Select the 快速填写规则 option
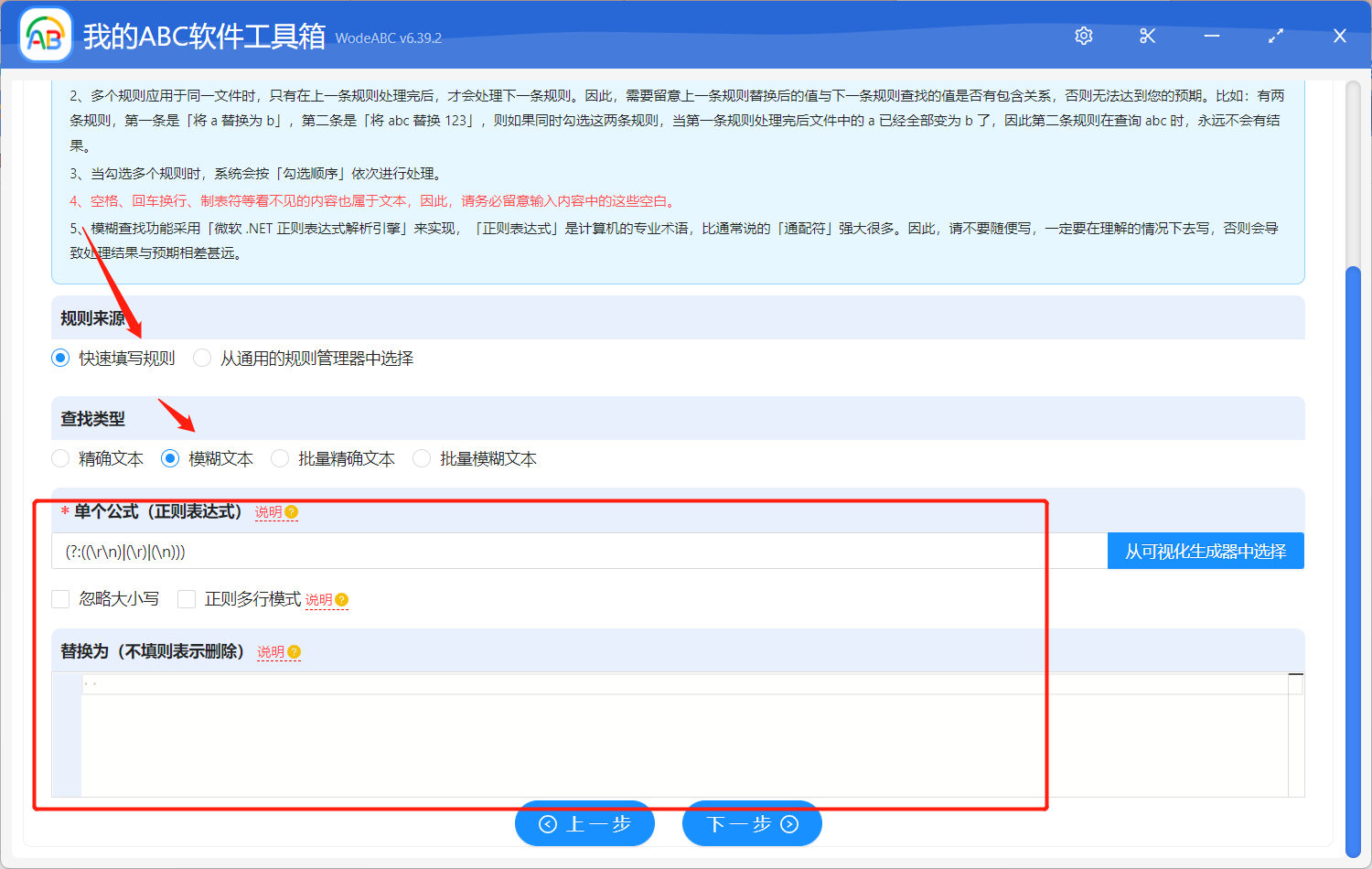This screenshot has width=1372, height=869. click(x=60, y=358)
